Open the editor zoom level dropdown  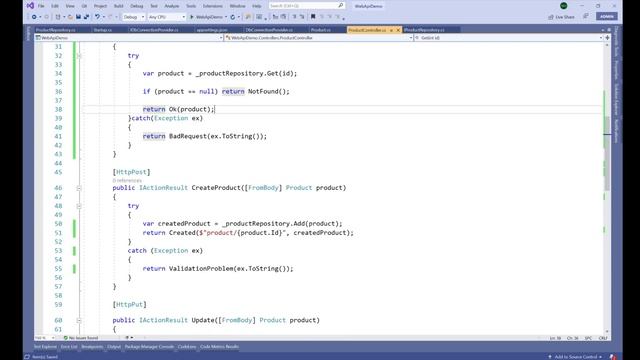point(45,338)
